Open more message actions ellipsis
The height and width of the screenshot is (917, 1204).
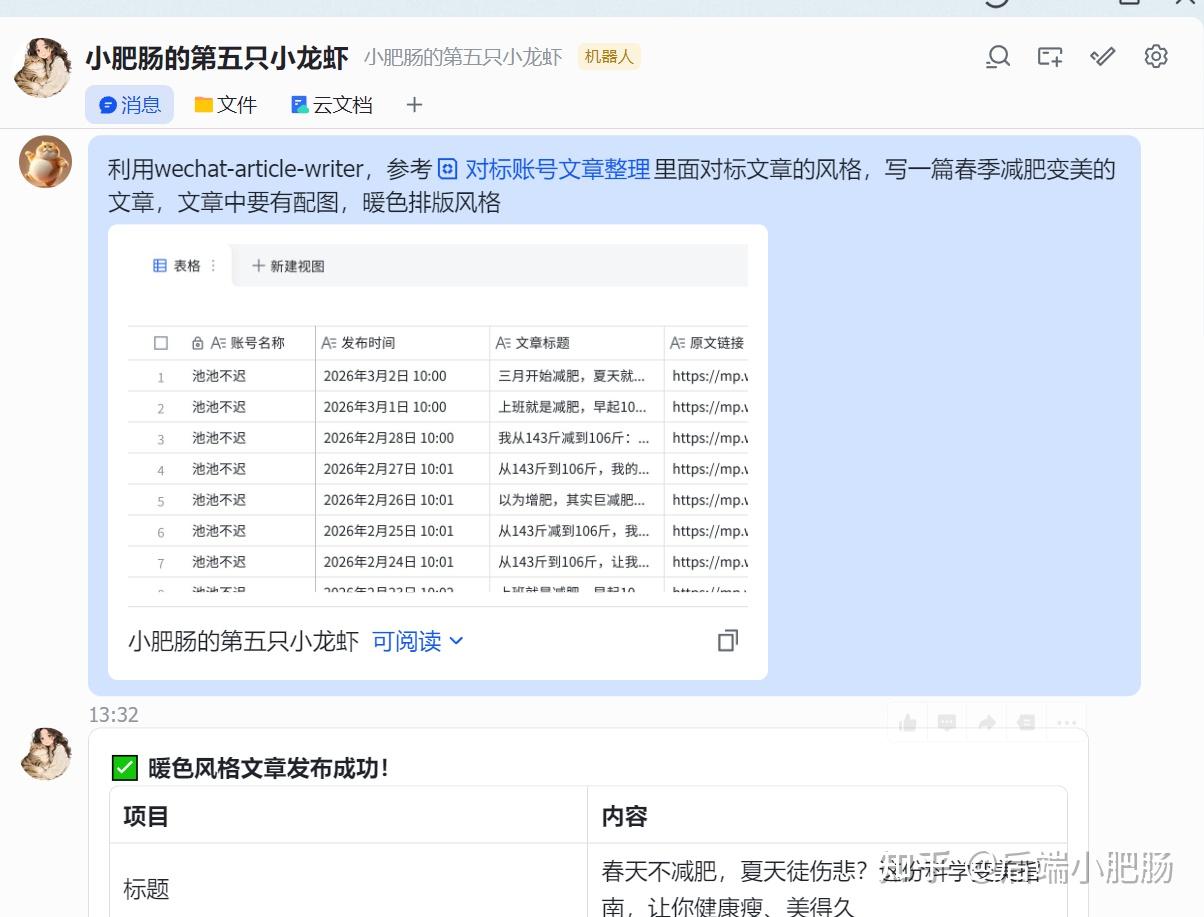(1066, 722)
